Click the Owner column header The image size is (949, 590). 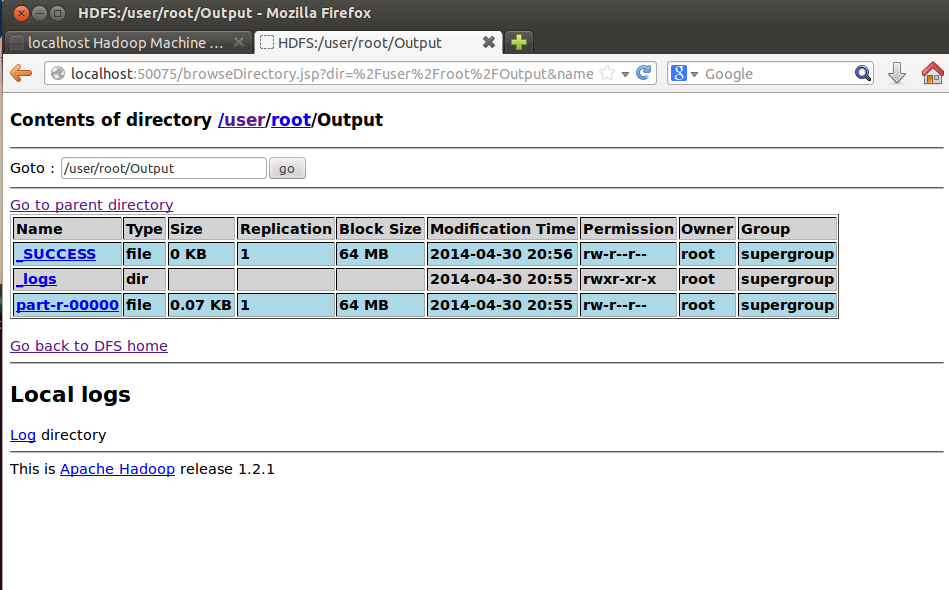coord(707,229)
